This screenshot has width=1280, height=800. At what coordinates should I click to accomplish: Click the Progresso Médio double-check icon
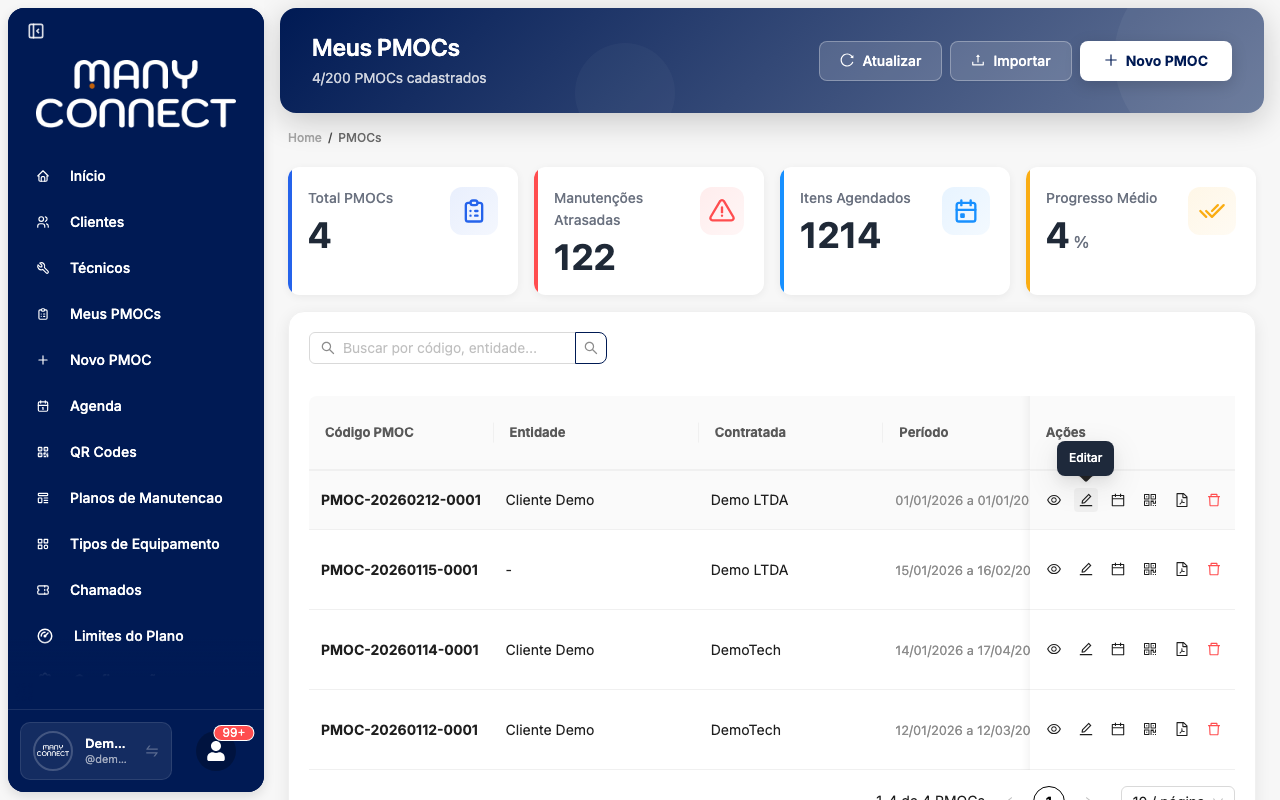tap(1212, 211)
